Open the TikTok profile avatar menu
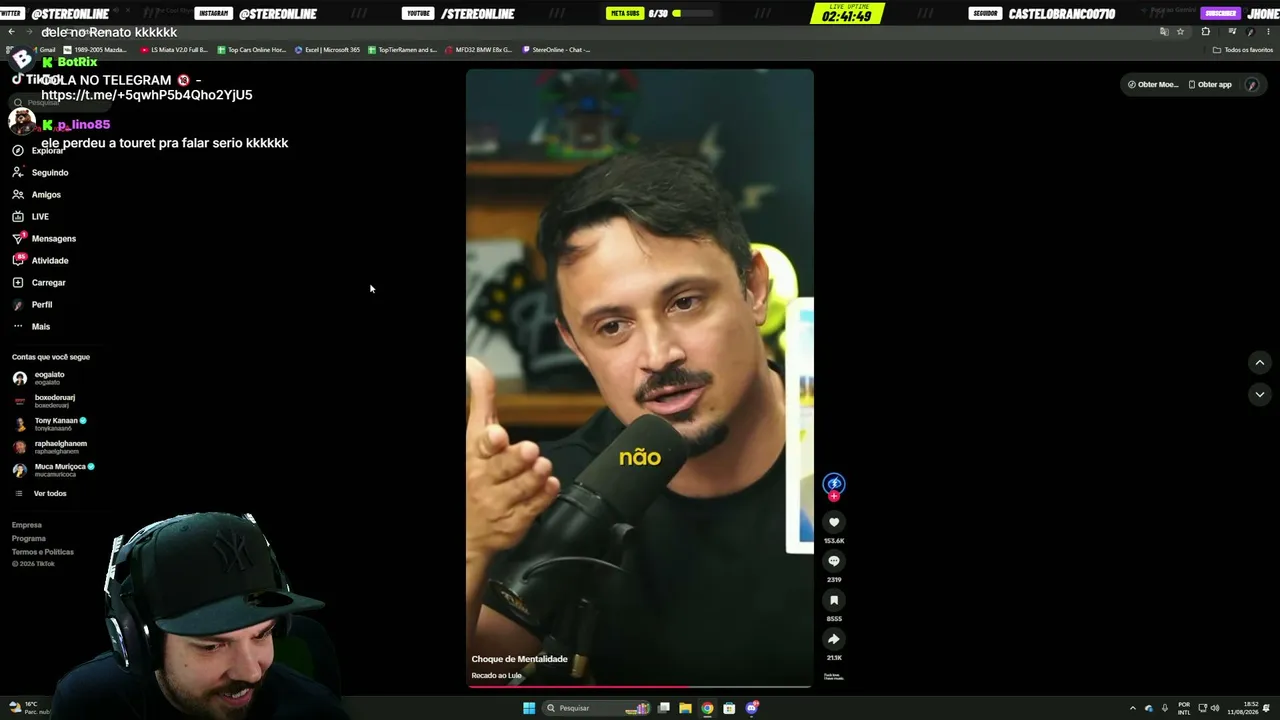 tap(1251, 84)
